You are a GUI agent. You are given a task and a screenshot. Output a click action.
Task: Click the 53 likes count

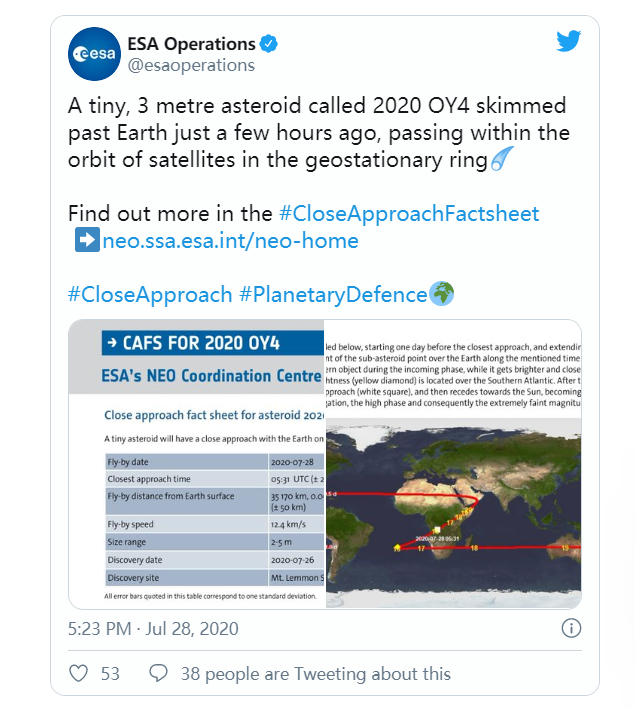pos(110,673)
